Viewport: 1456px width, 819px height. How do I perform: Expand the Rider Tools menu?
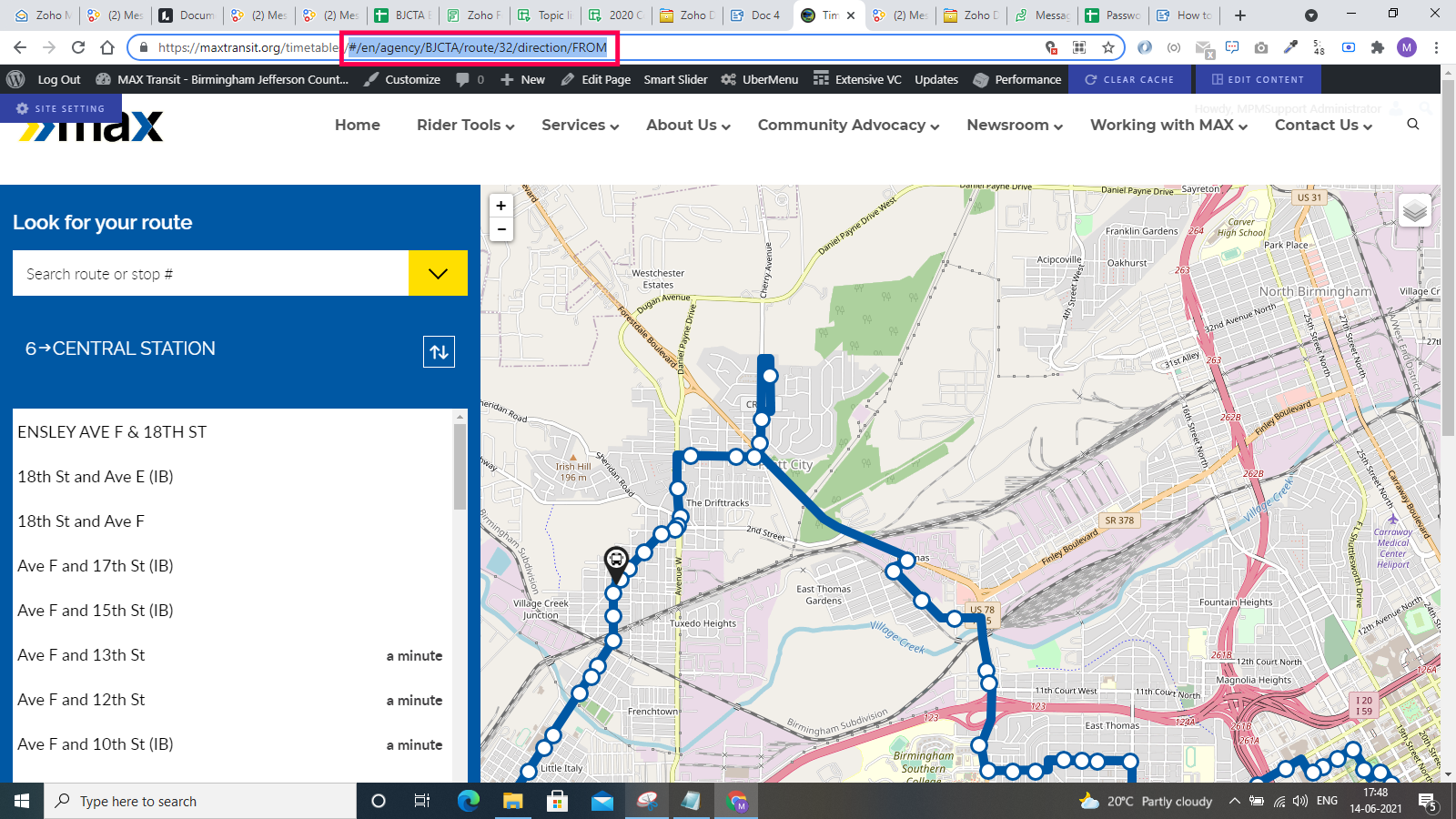[465, 126]
